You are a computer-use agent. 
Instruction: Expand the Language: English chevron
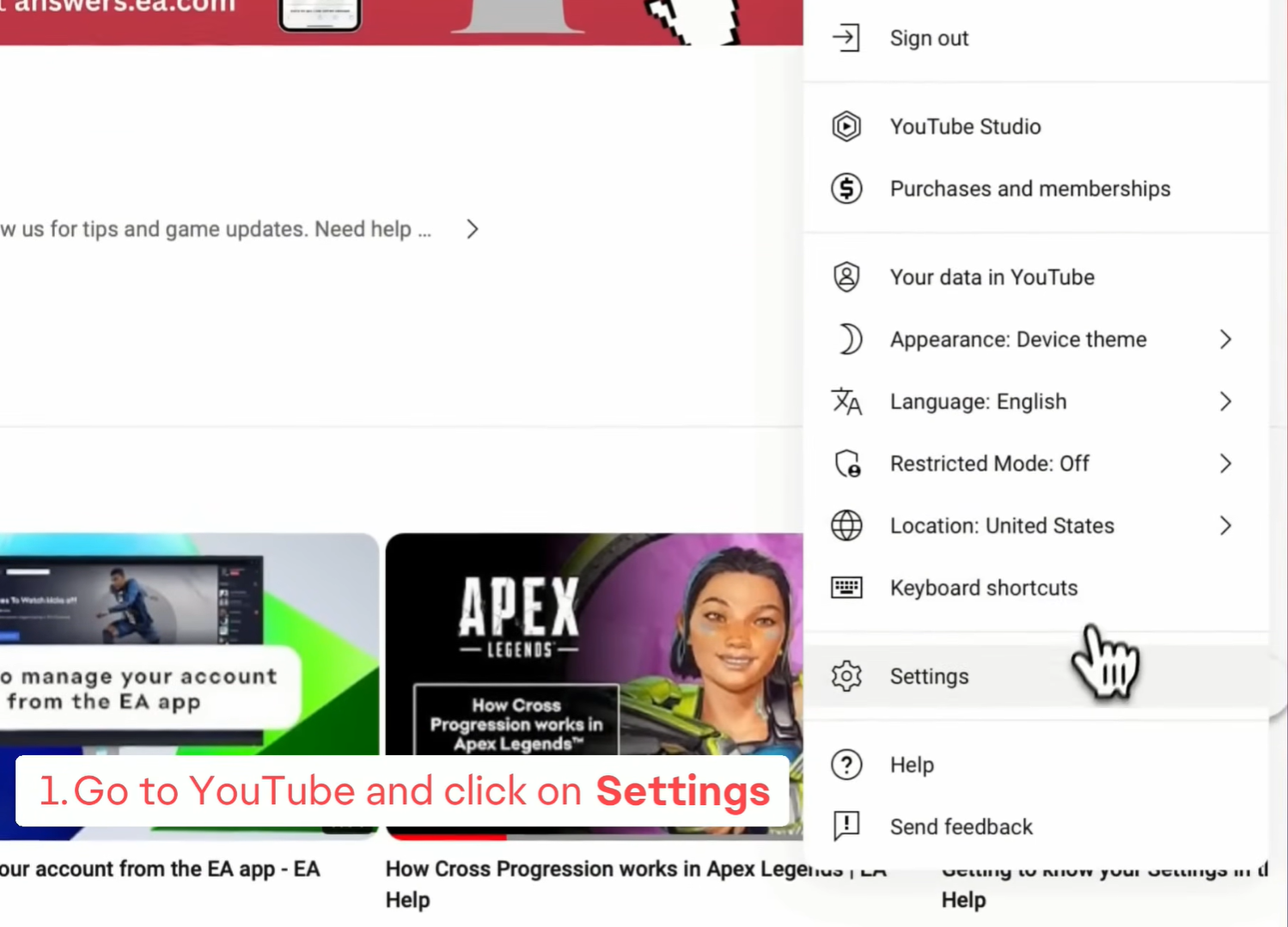[1225, 401]
